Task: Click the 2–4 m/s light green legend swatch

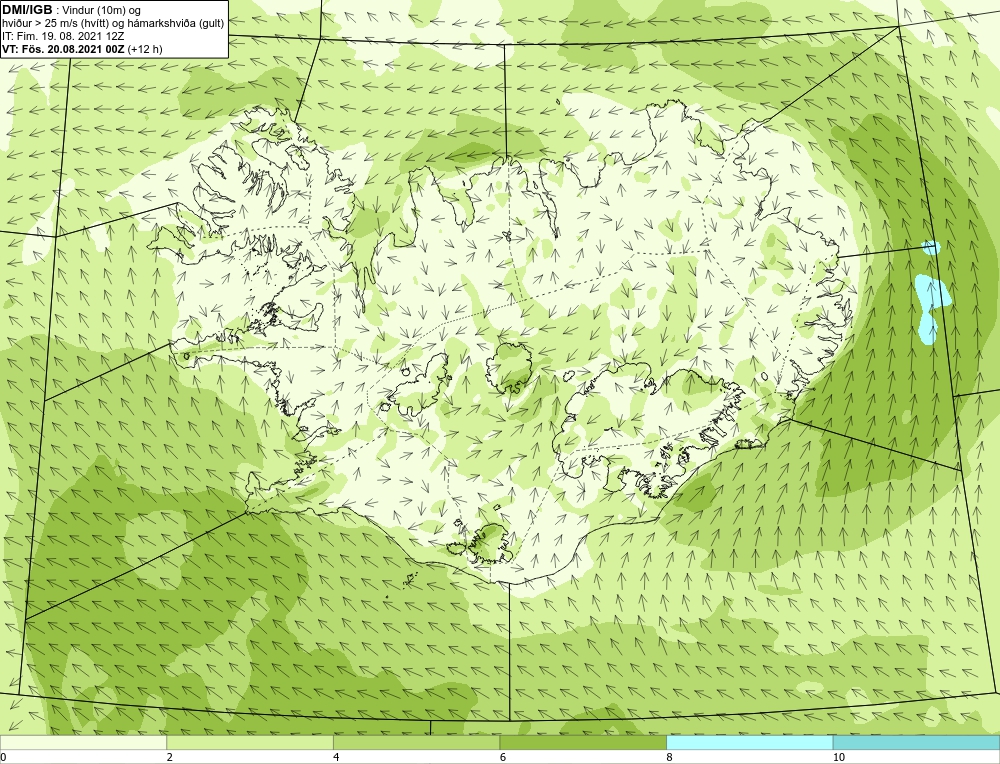Action: 250,742
